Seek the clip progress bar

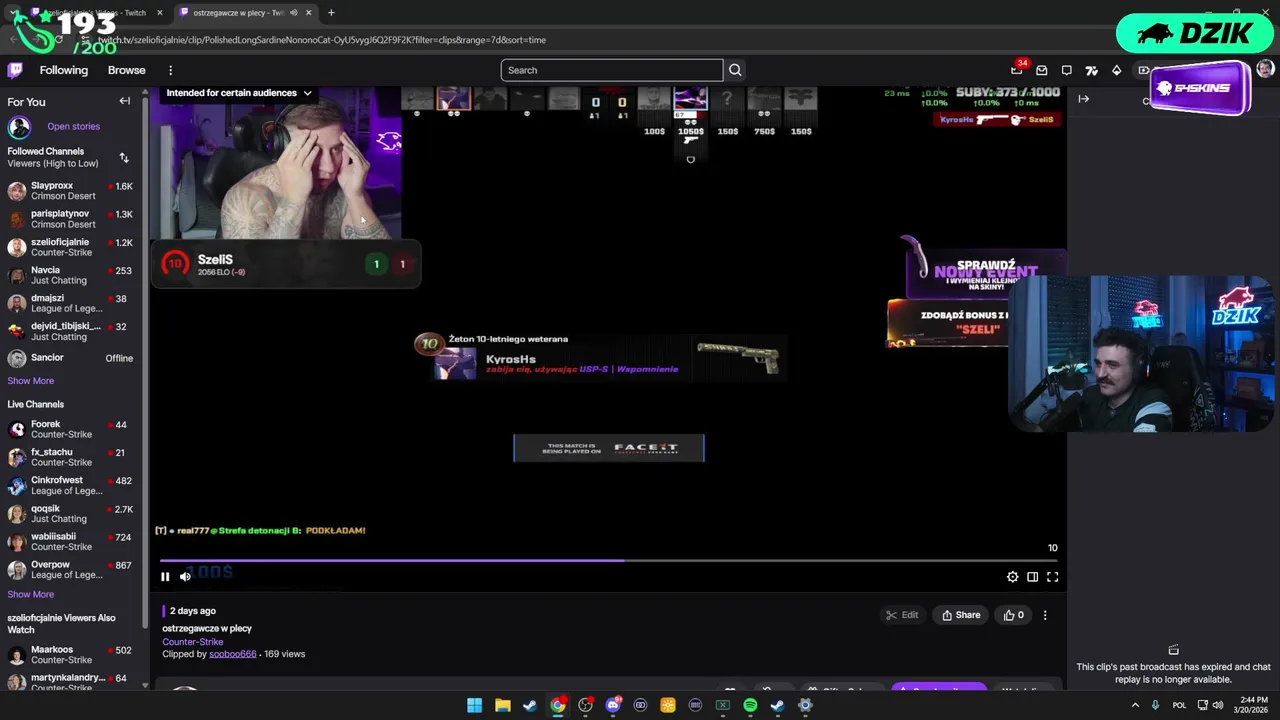click(x=608, y=560)
